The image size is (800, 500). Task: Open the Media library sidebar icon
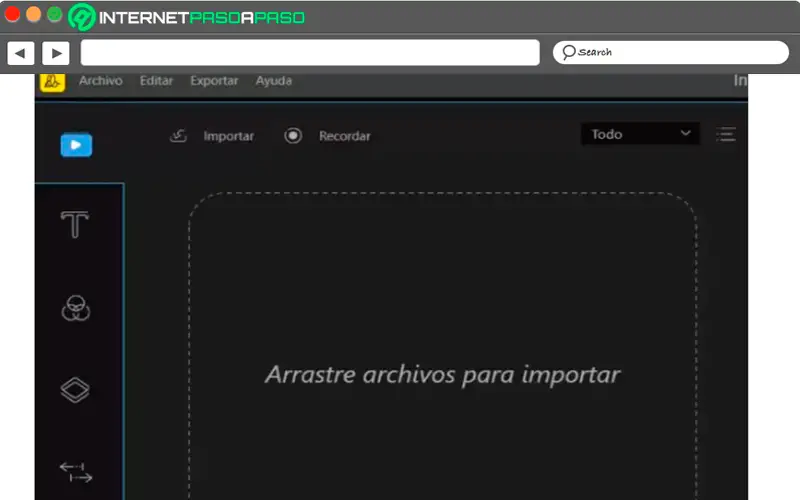(x=77, y=145)
